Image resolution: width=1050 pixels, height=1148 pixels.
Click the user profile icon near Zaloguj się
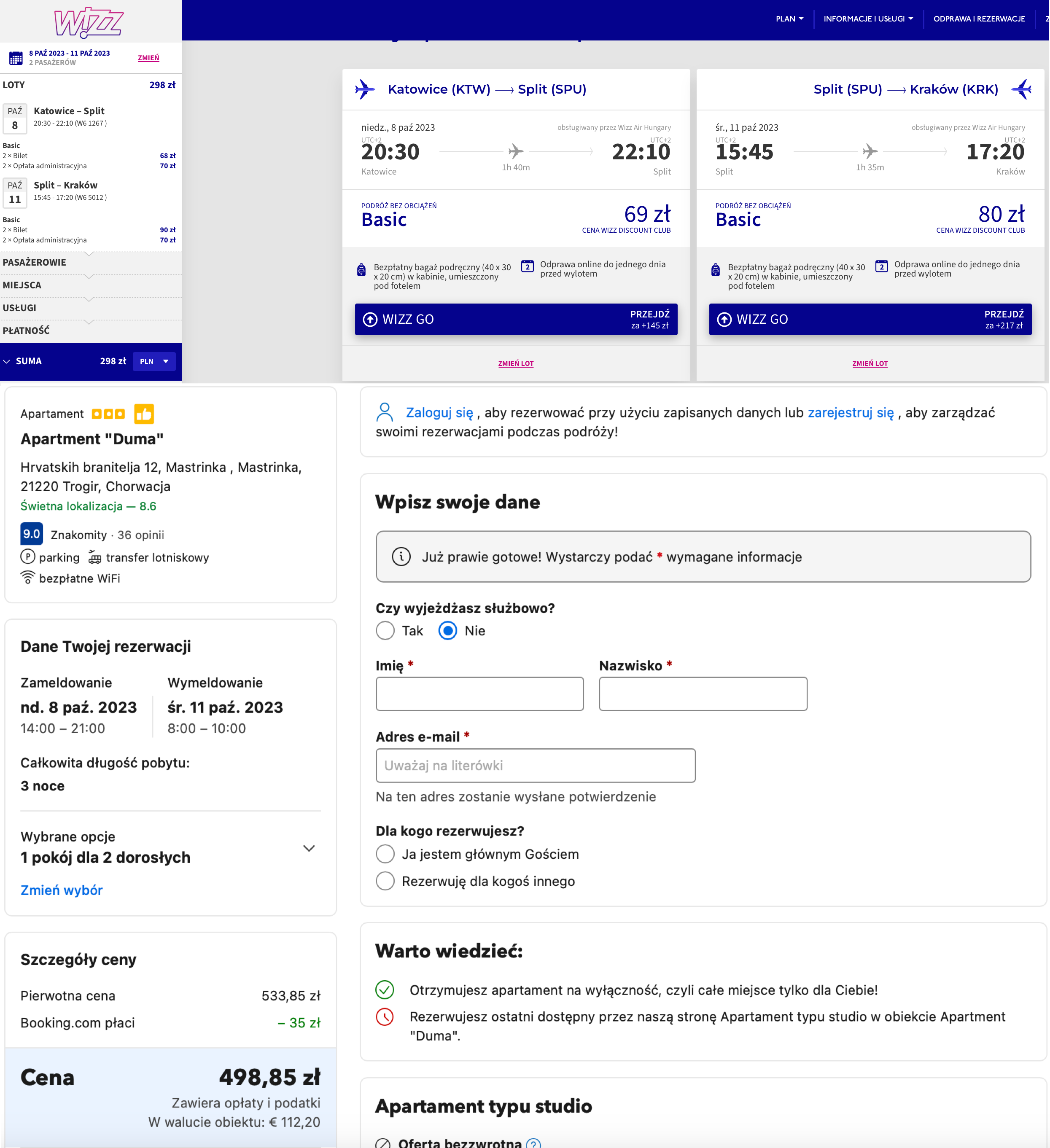[385, 412]
